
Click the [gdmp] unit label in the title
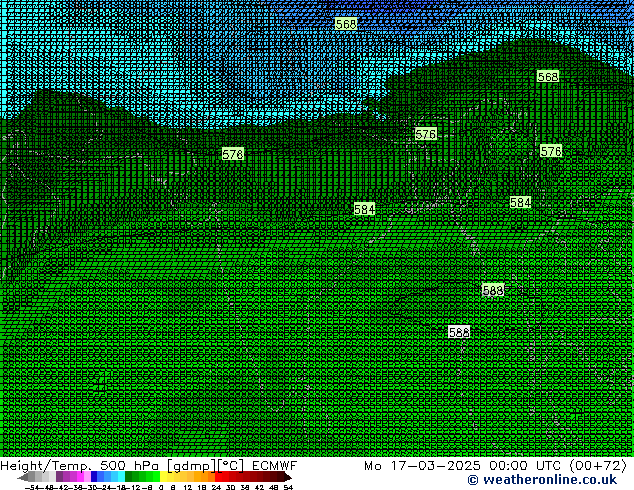191,466
